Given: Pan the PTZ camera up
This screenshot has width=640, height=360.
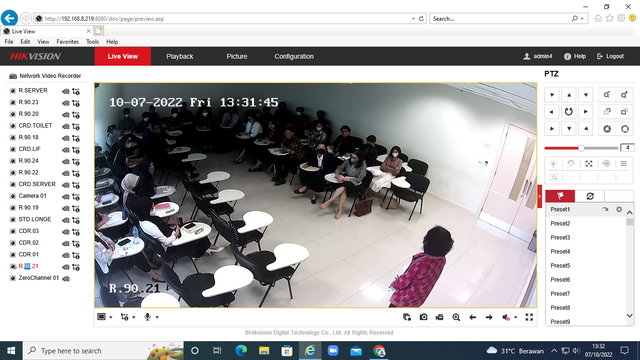Looking at the screenshot, I should click(x=569, y=95).
